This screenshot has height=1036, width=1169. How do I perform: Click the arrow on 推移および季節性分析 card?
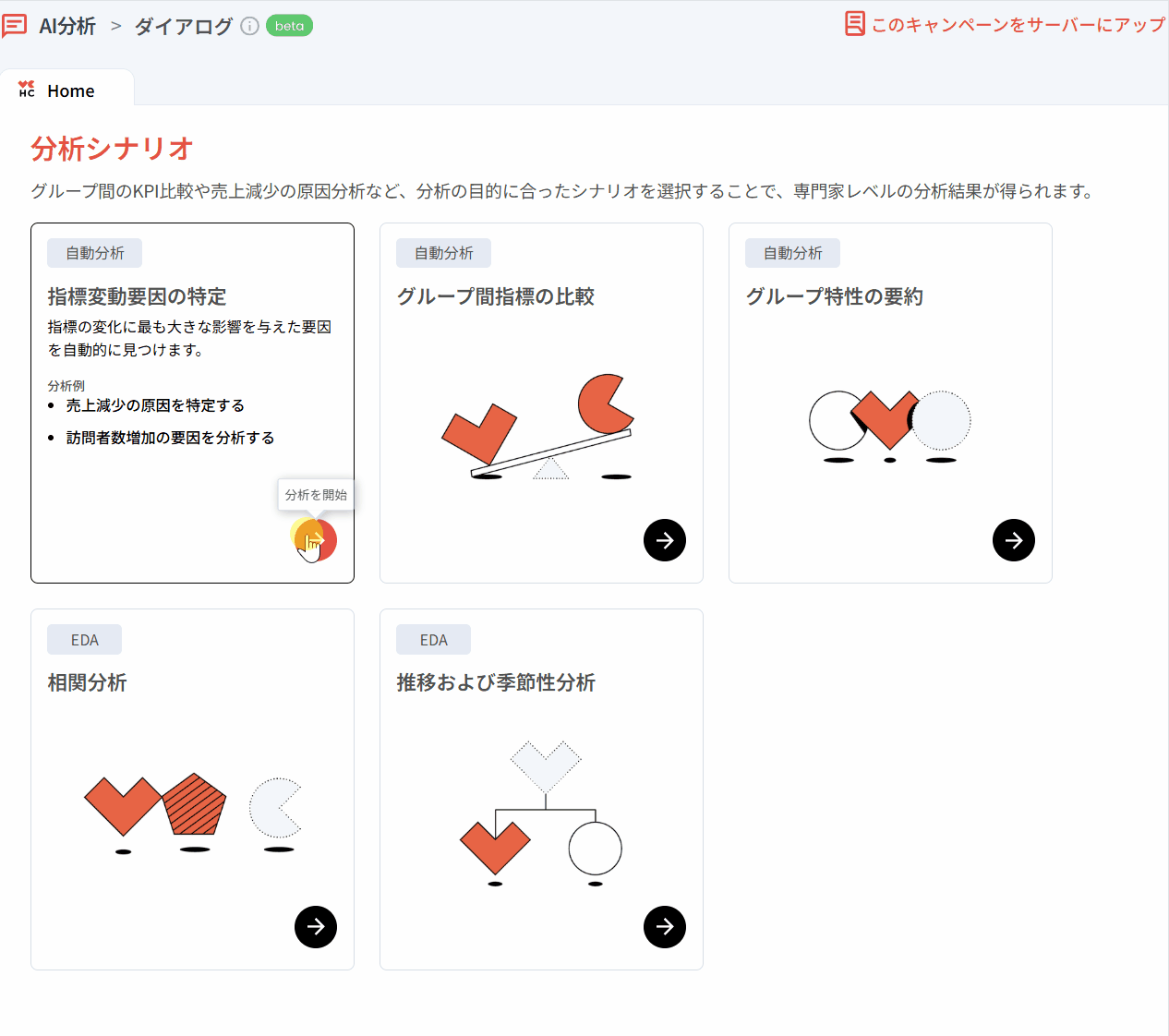(x=665, y=926)
